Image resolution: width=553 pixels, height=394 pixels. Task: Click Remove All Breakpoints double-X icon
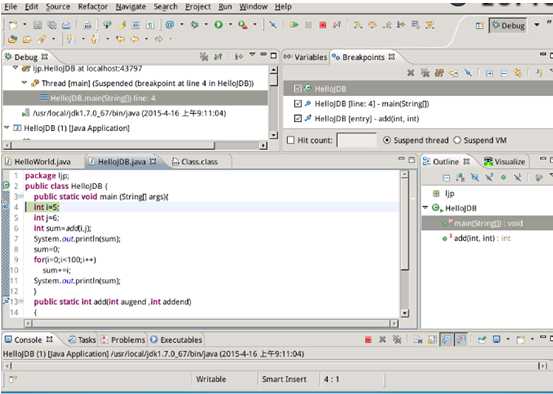tap(425, 73)
